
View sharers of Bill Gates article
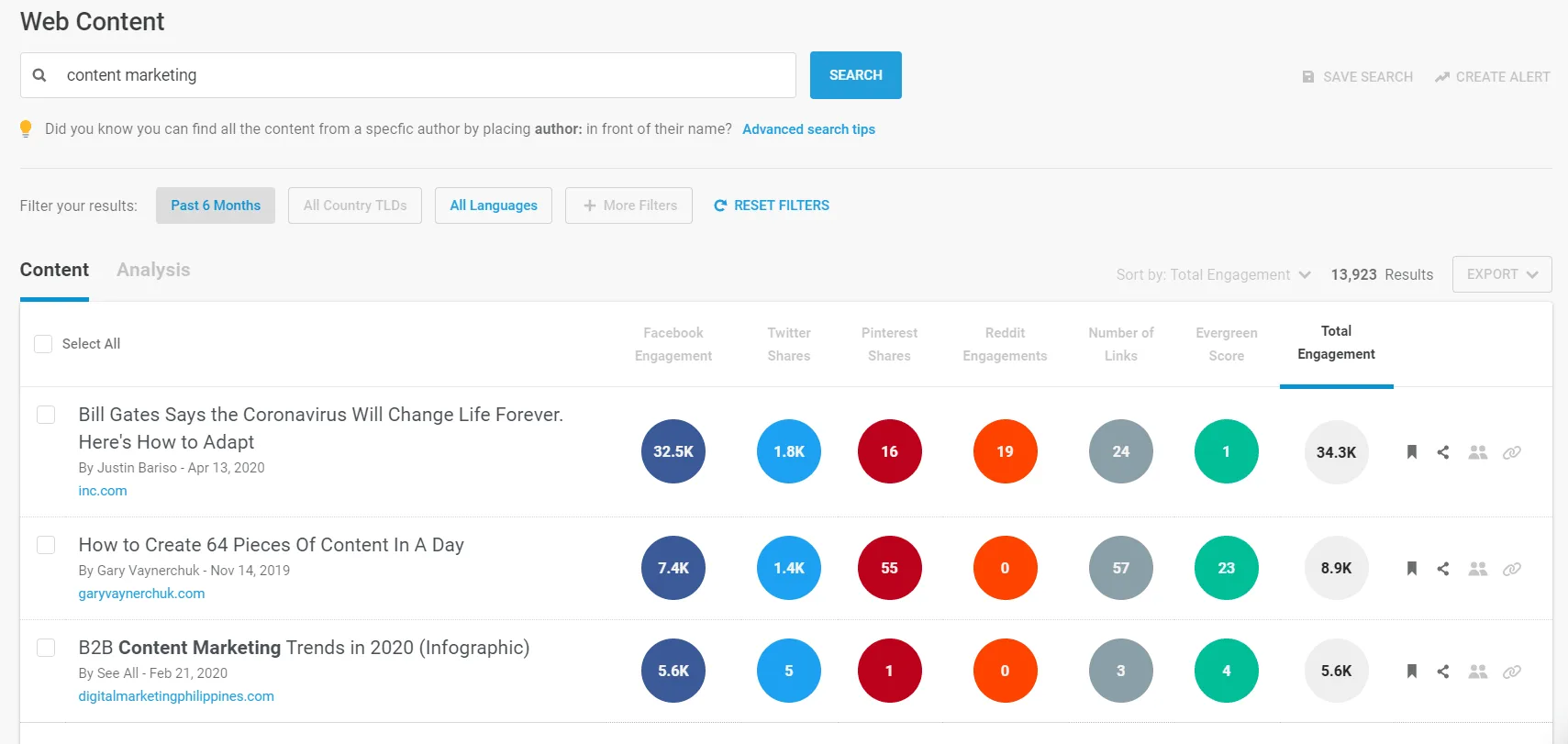[1478, 451]
